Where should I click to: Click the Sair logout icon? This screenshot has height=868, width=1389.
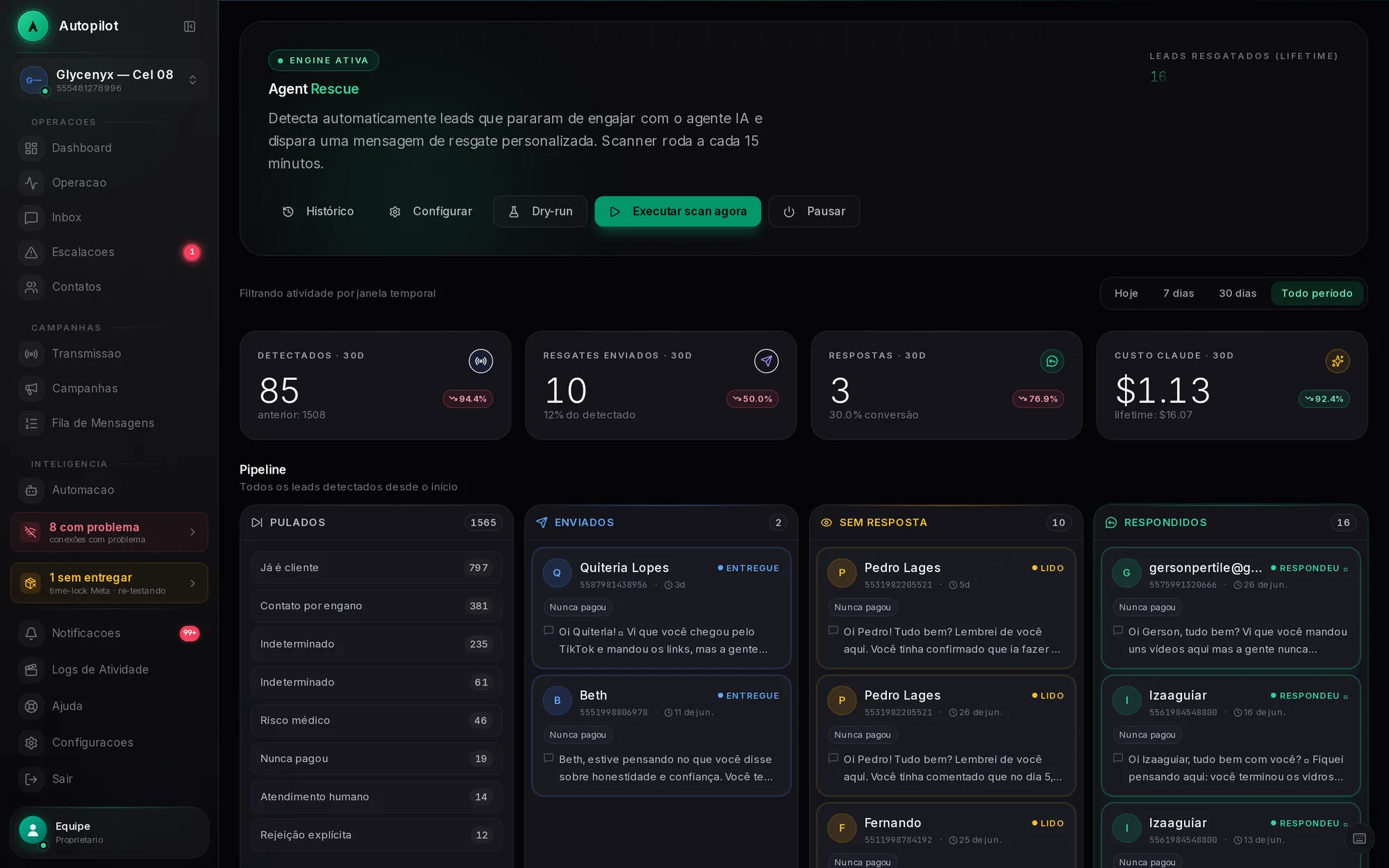point(31,779)
